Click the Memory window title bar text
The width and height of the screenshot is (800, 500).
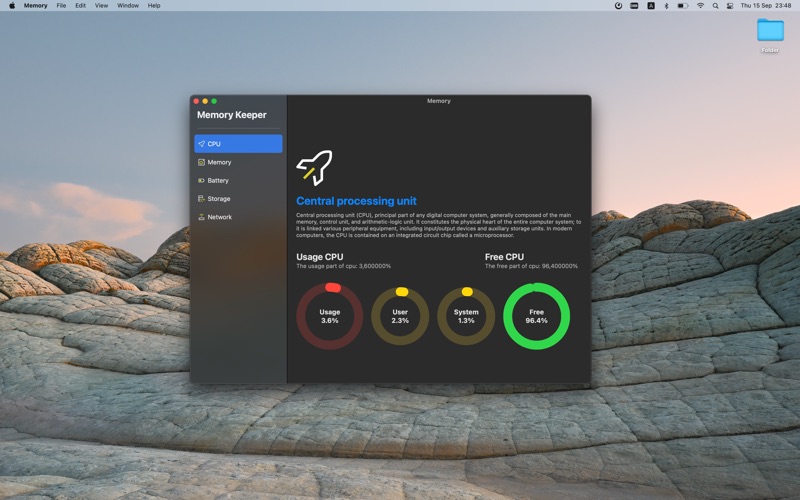[x=439, y=101]
